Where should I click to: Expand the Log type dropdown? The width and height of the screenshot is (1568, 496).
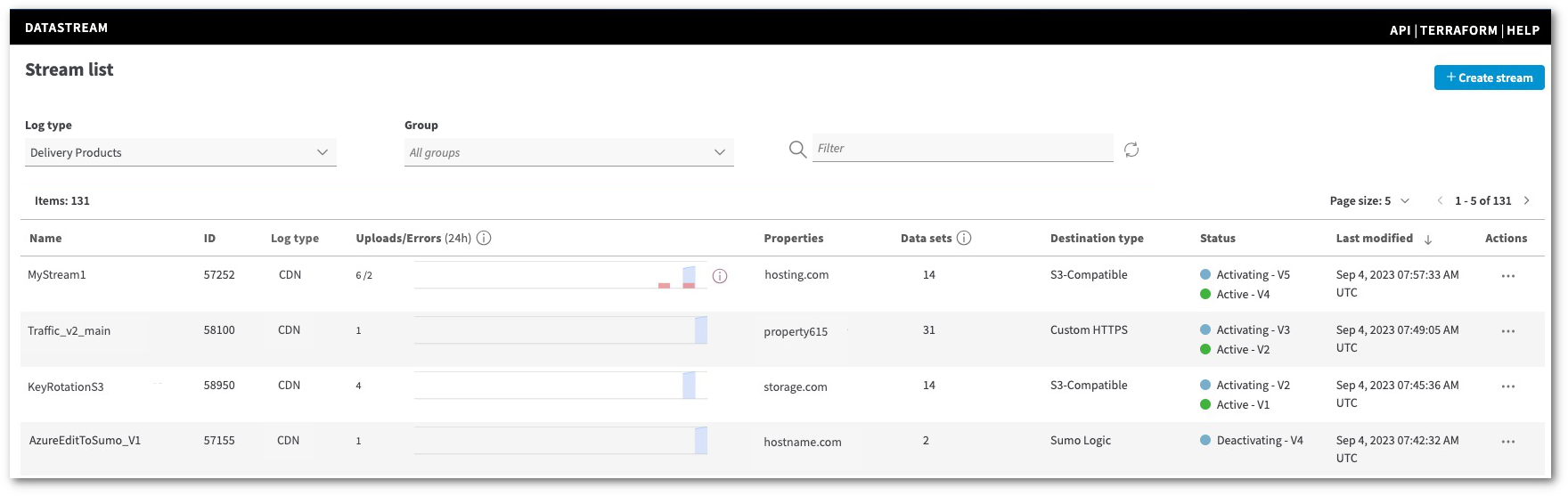point(180,152)
